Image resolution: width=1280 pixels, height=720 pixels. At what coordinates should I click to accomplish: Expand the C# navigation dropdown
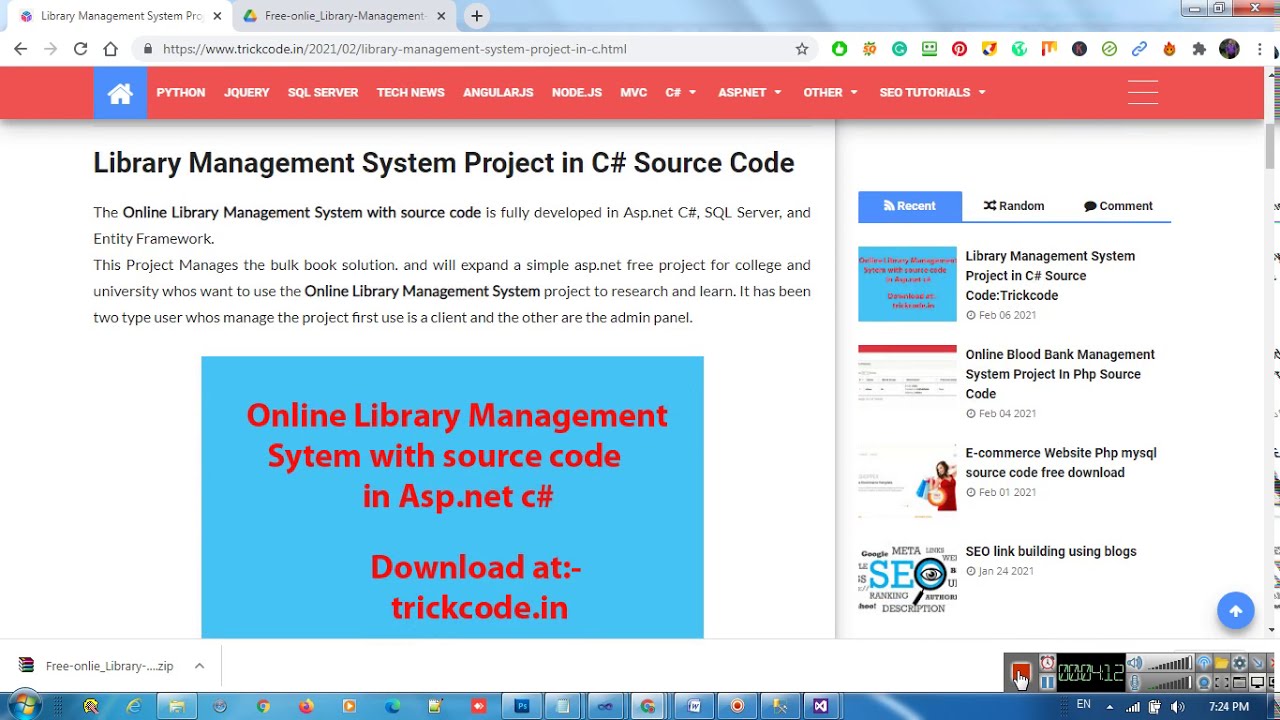(681, 92)
